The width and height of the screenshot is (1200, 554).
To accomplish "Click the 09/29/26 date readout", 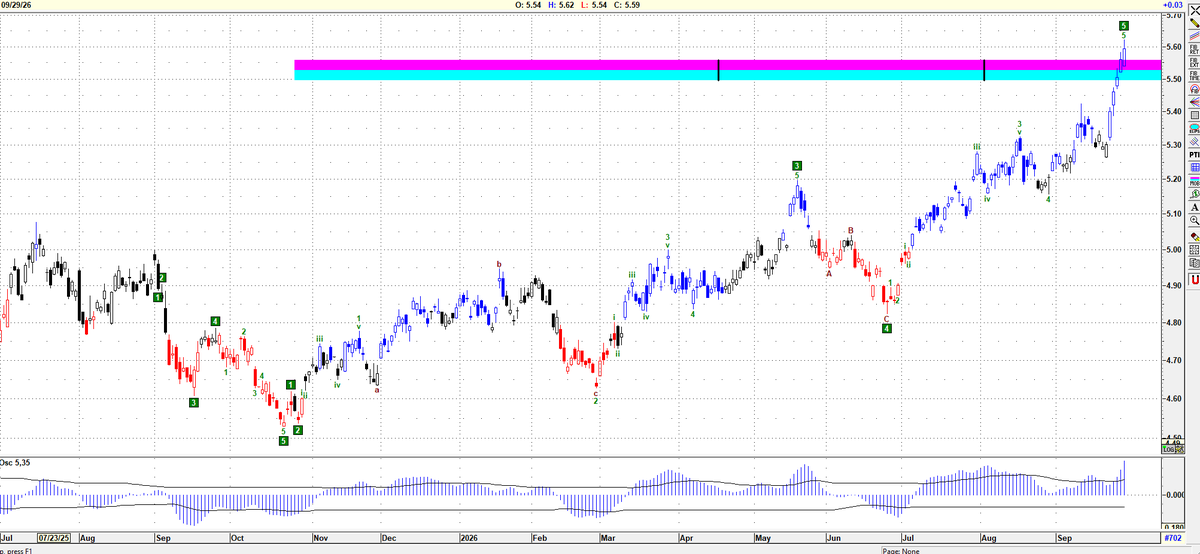I will pyautogui.click(x=14, y=5).
